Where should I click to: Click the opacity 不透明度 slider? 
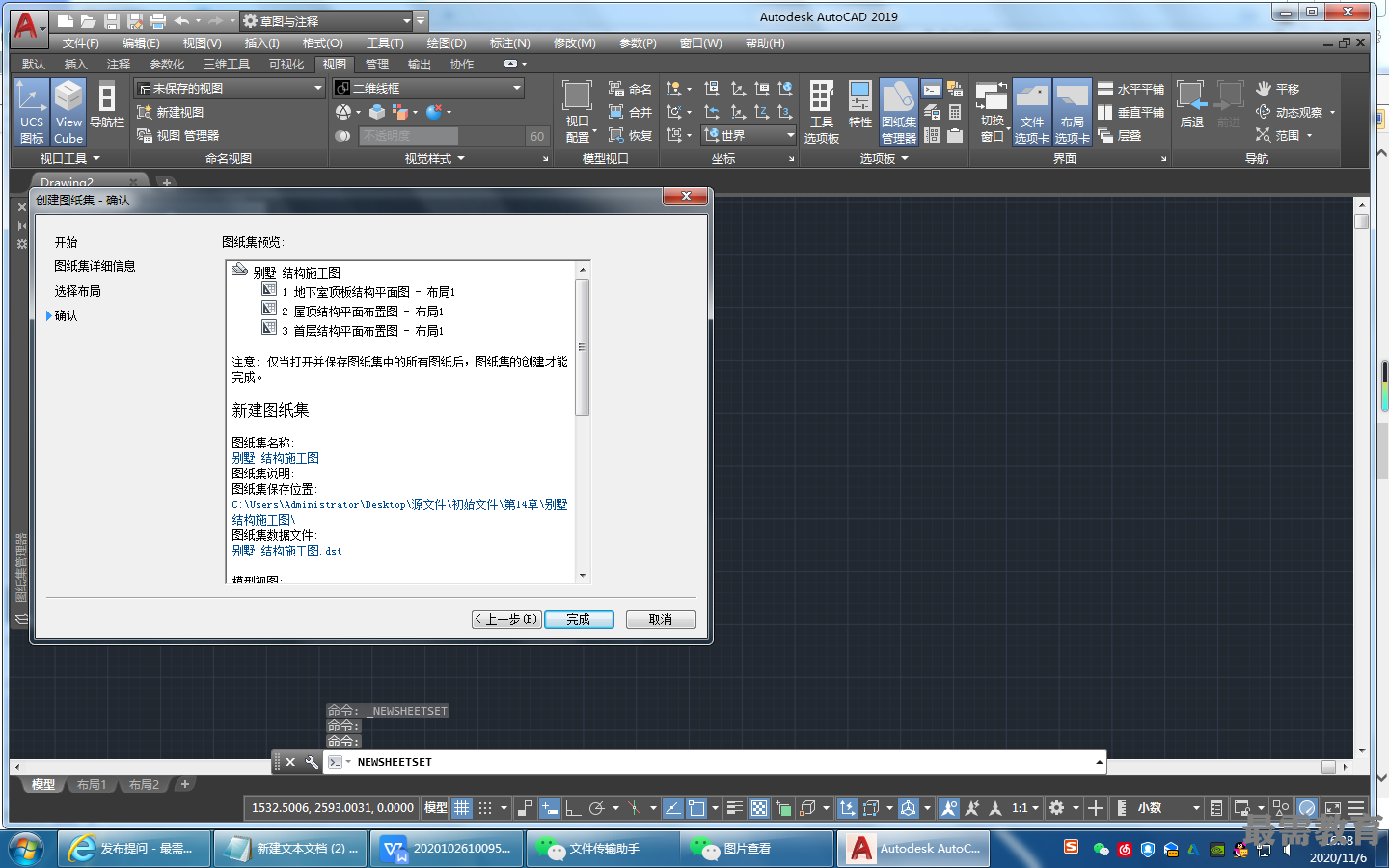tap(443, 136)
